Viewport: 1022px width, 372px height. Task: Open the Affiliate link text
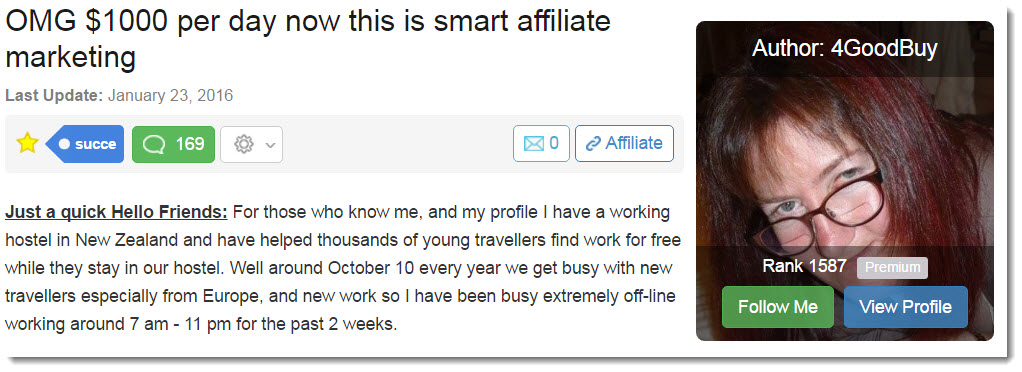(634, 143)
